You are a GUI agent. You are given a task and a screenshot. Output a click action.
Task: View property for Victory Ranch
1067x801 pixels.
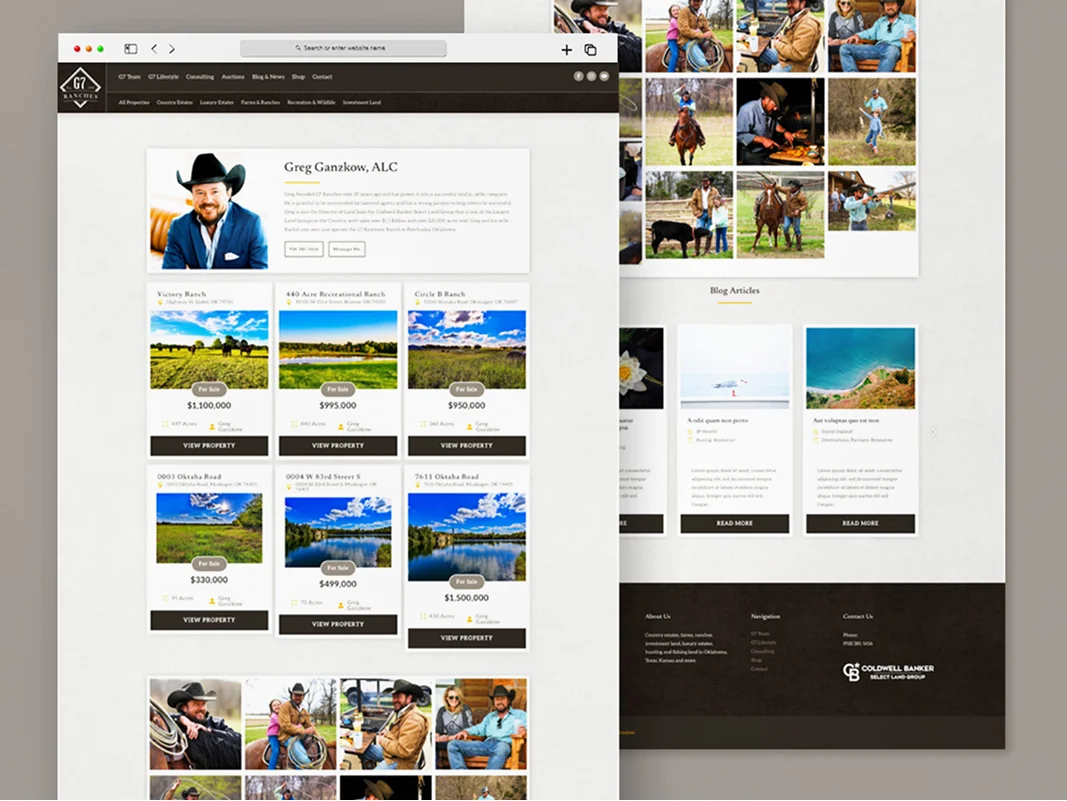click(x=209, y=445)
